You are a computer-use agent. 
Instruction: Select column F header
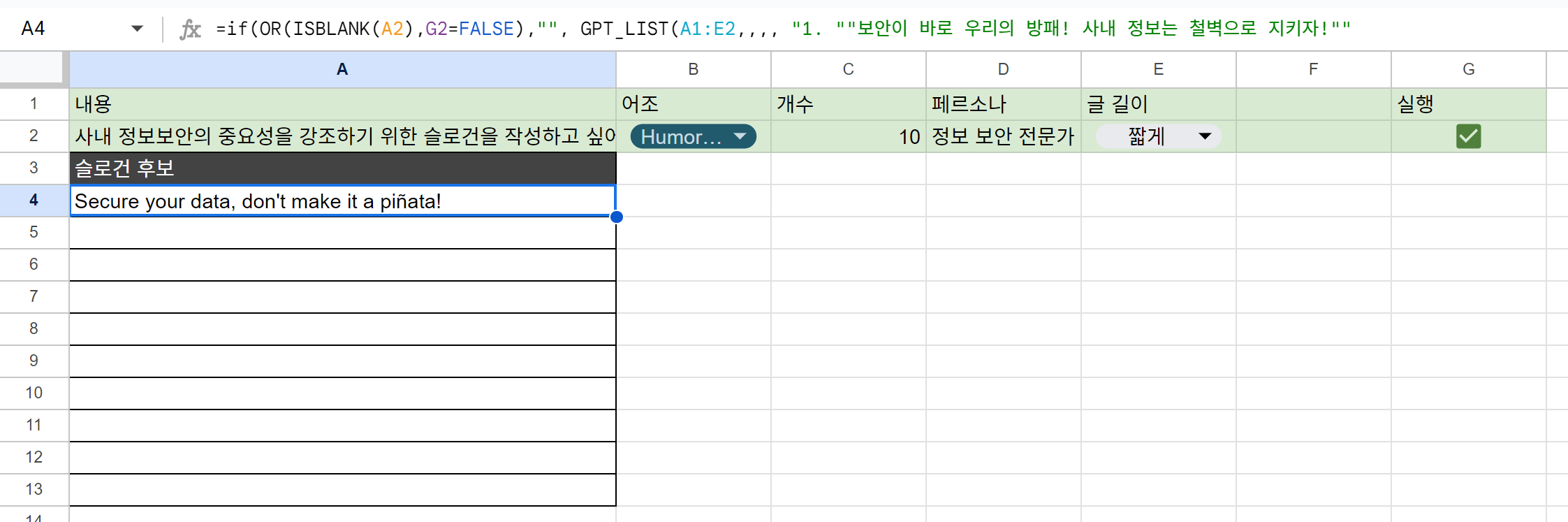pos(1314,69)
